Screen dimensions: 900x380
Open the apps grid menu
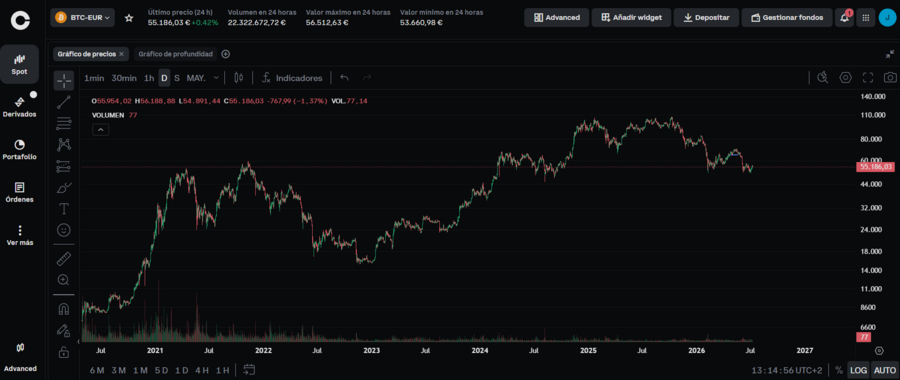tap(866, 17)
